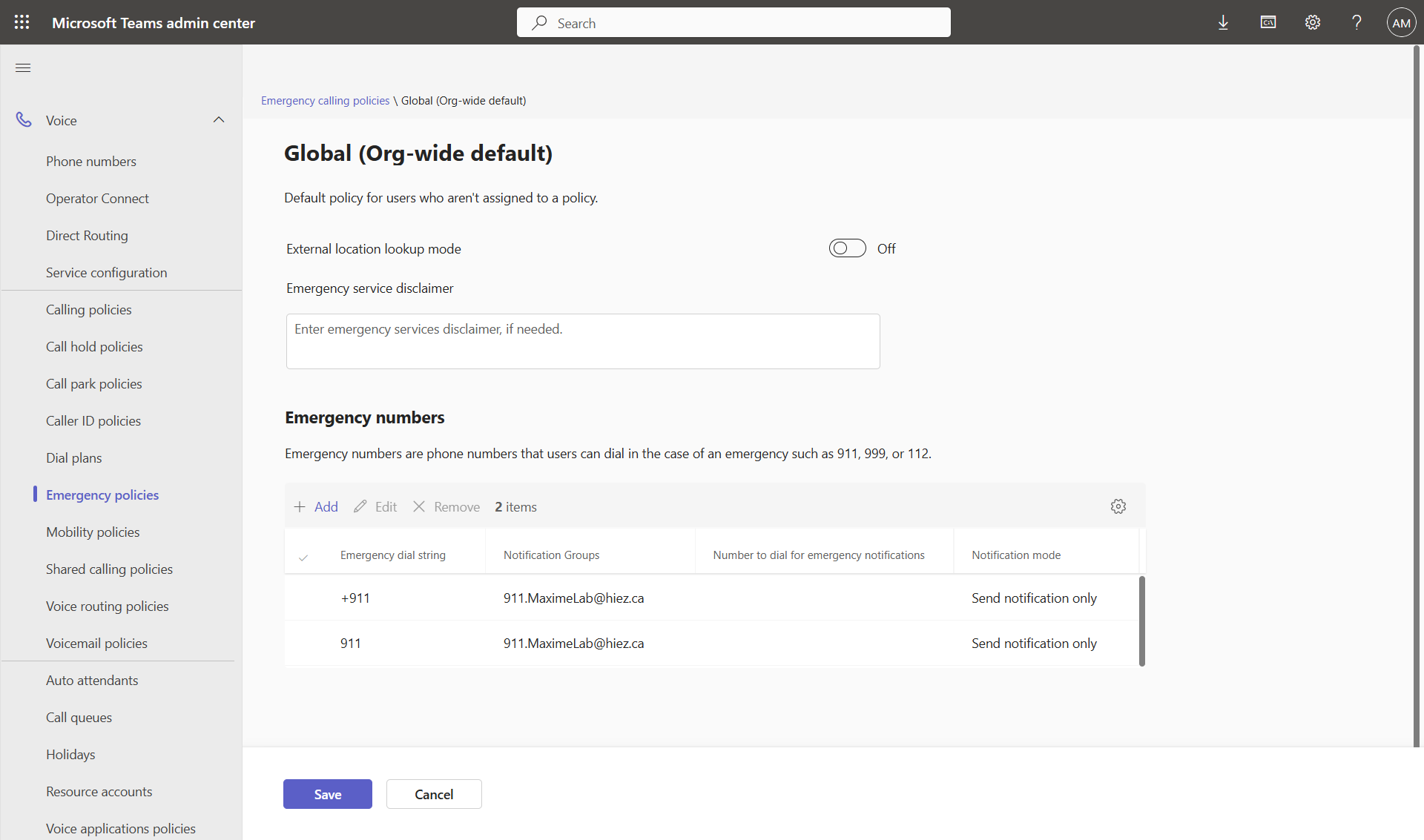
Task: Sort by the Notification mode column header
Action: tap(1015, 555)
